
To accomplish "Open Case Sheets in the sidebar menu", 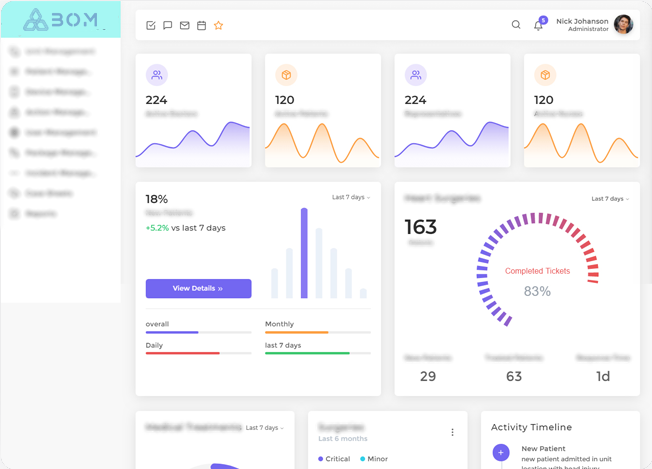I will (46, 193).
